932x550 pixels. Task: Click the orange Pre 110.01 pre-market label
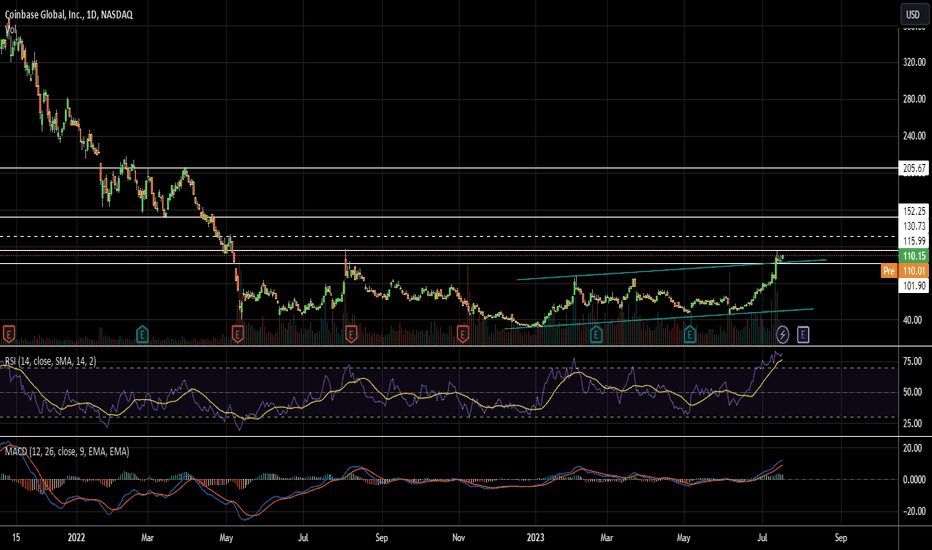pyautogui.click(x=904, y=271)
